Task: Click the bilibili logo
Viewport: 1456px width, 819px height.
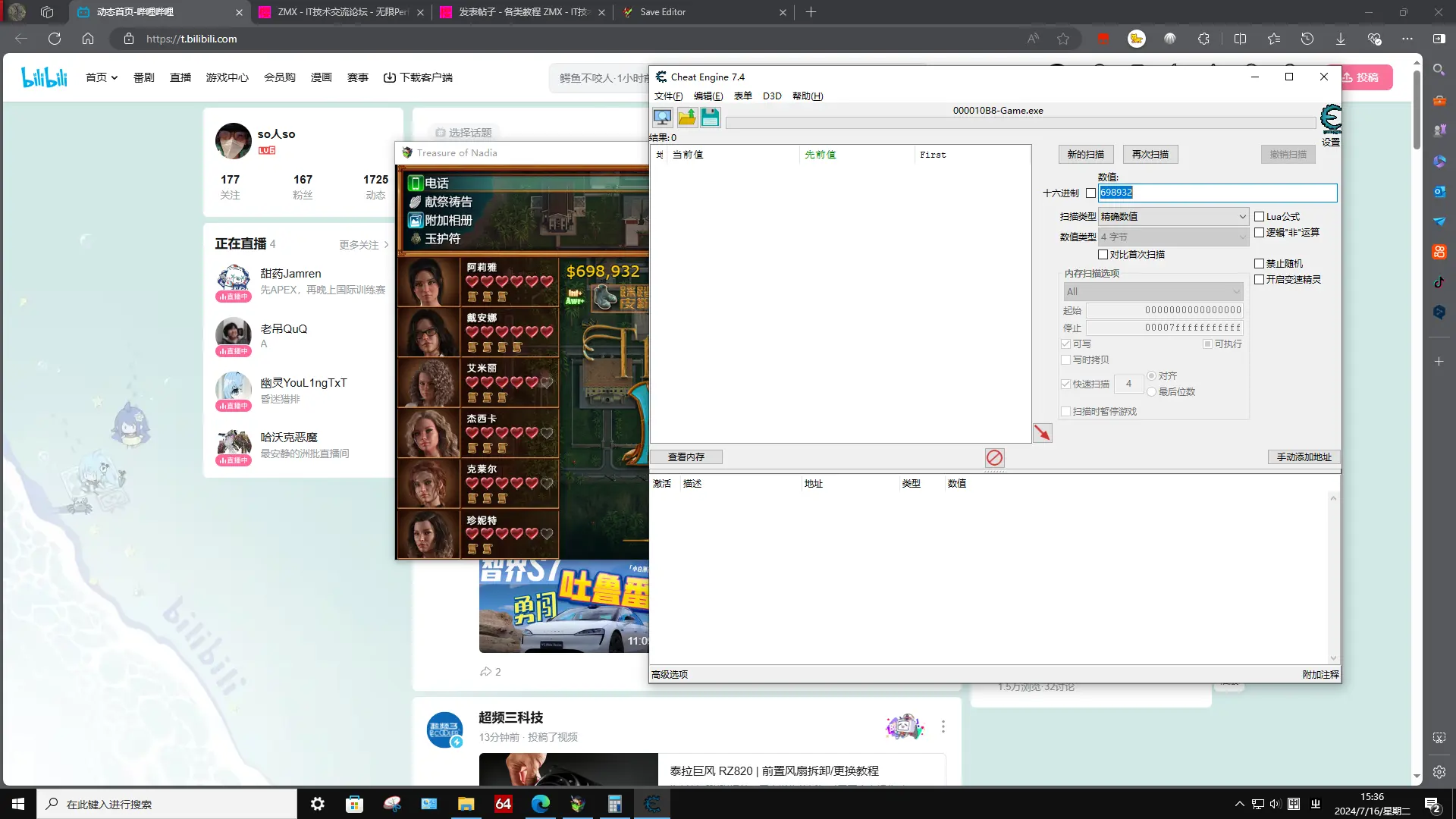Action: [44, 77]
